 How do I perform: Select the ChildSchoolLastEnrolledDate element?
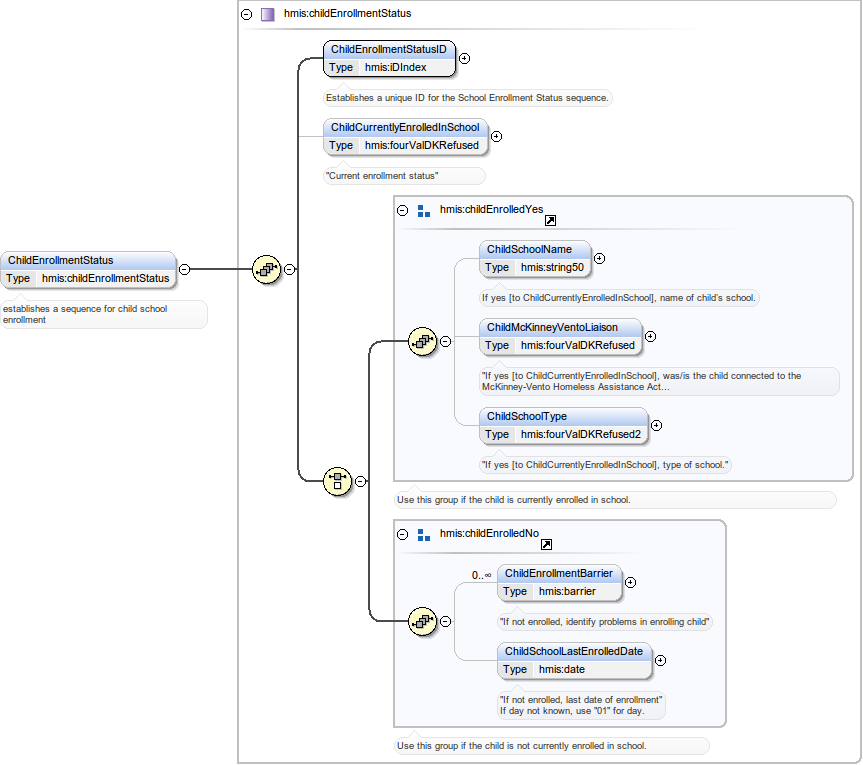click(574, 660)
